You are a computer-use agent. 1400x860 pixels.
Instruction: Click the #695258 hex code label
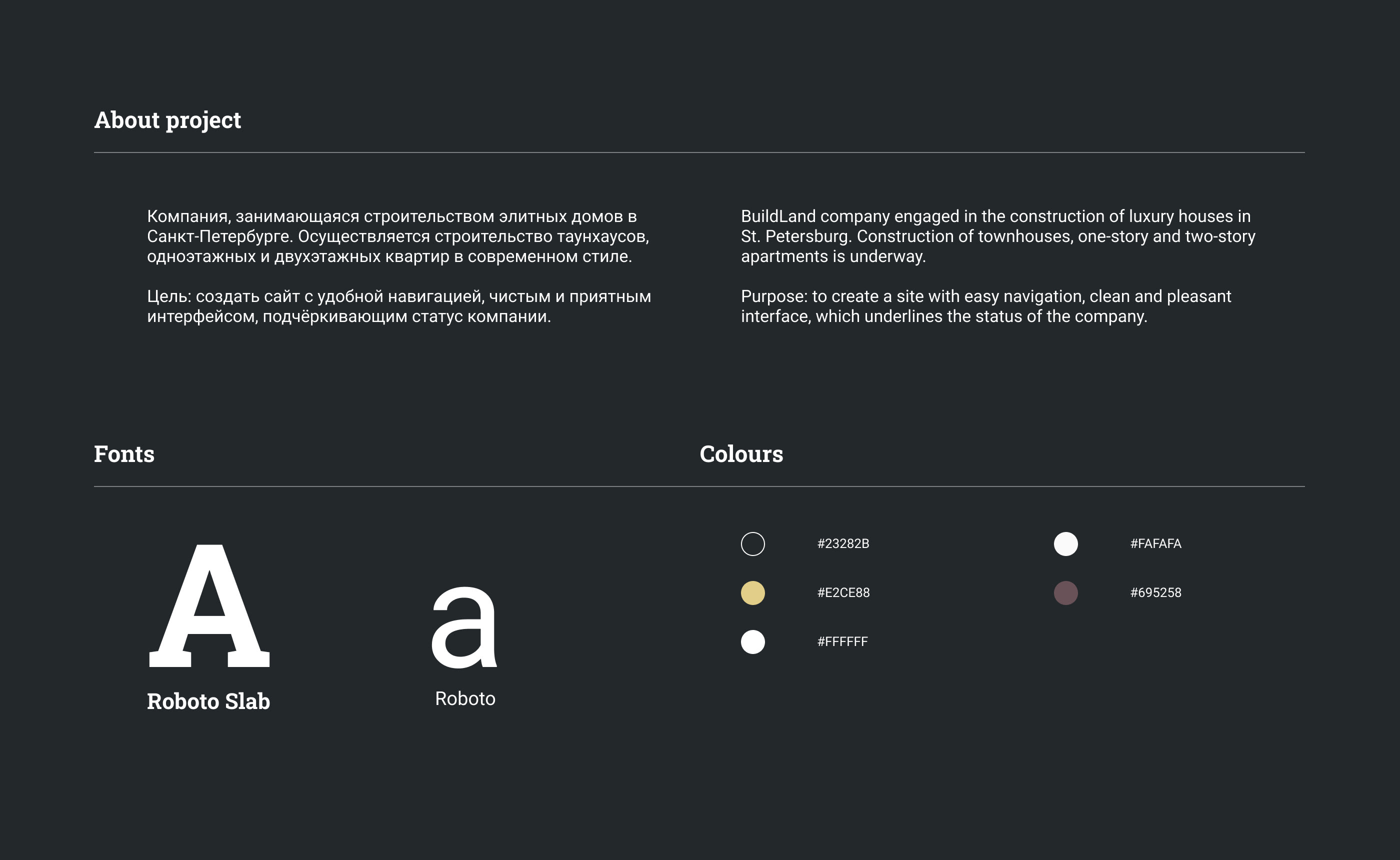(x=1155, y=592)
